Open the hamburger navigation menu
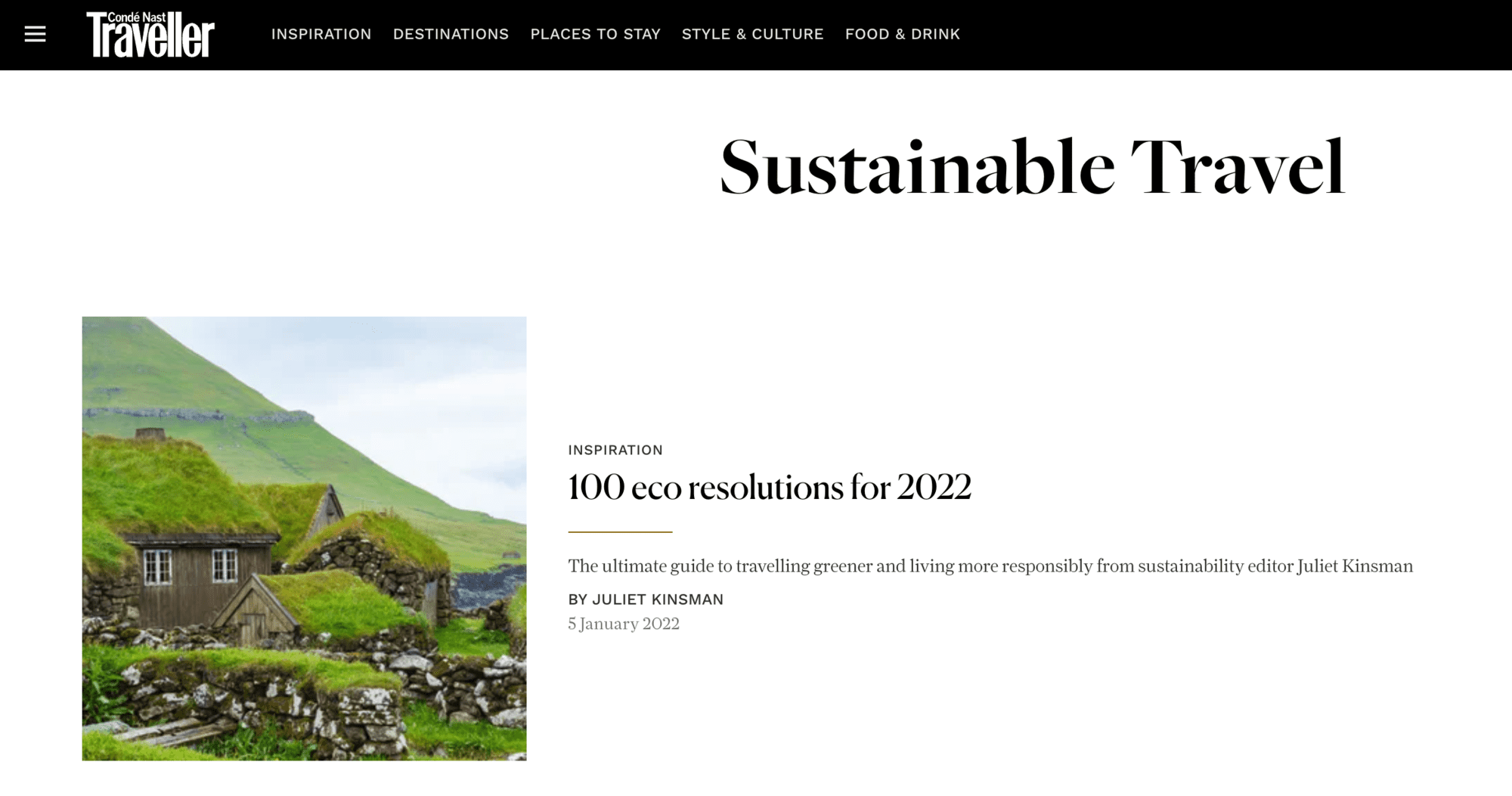The image size is (1512, 796). [35, 34]
